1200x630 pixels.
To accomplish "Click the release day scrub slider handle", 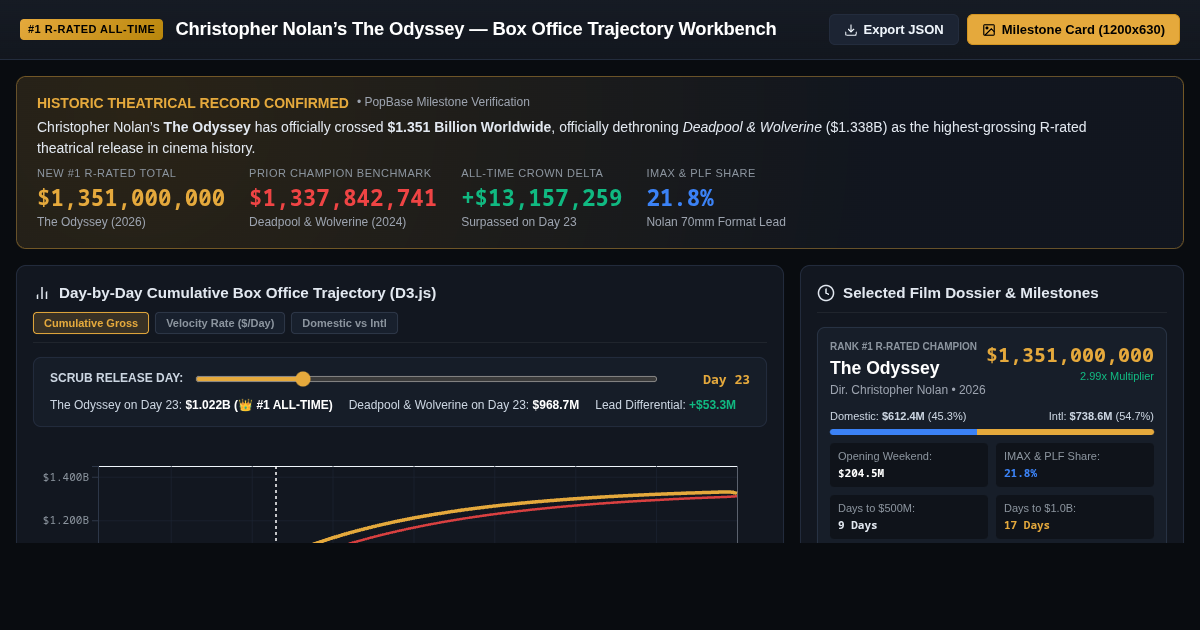I will (x=303, y=379).
